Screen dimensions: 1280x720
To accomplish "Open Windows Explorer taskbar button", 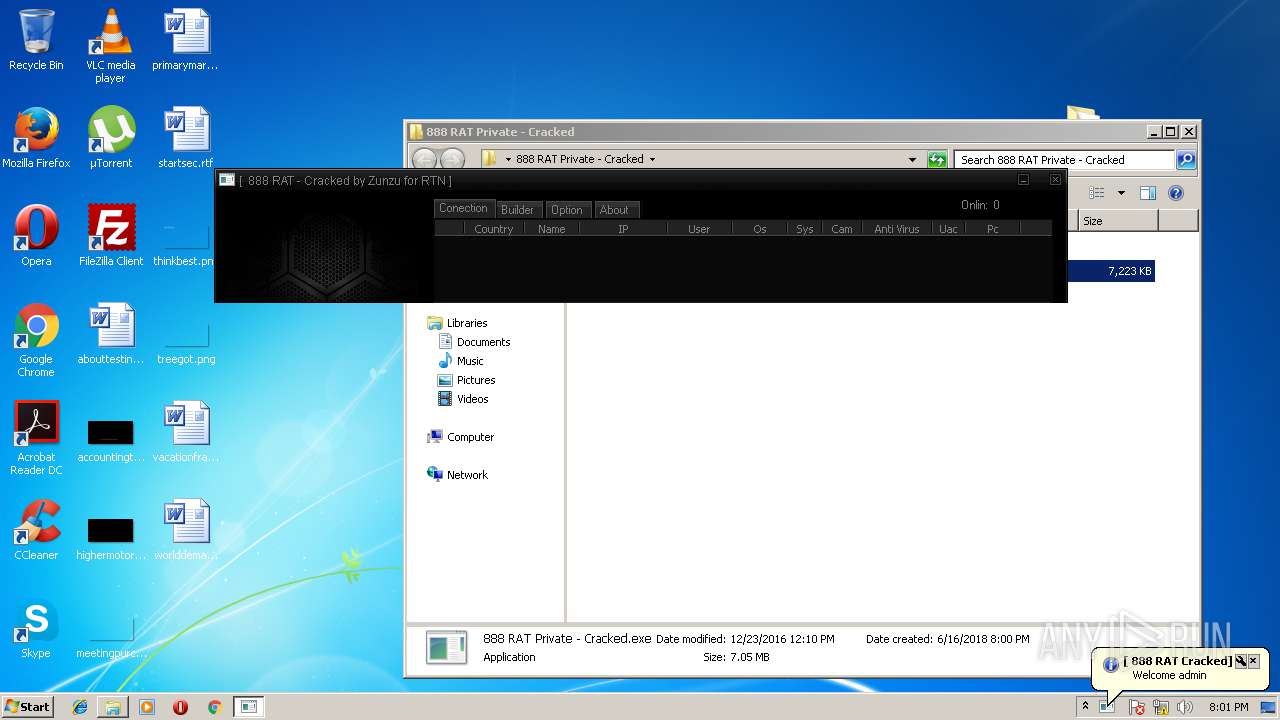I will tap(113, 707).
